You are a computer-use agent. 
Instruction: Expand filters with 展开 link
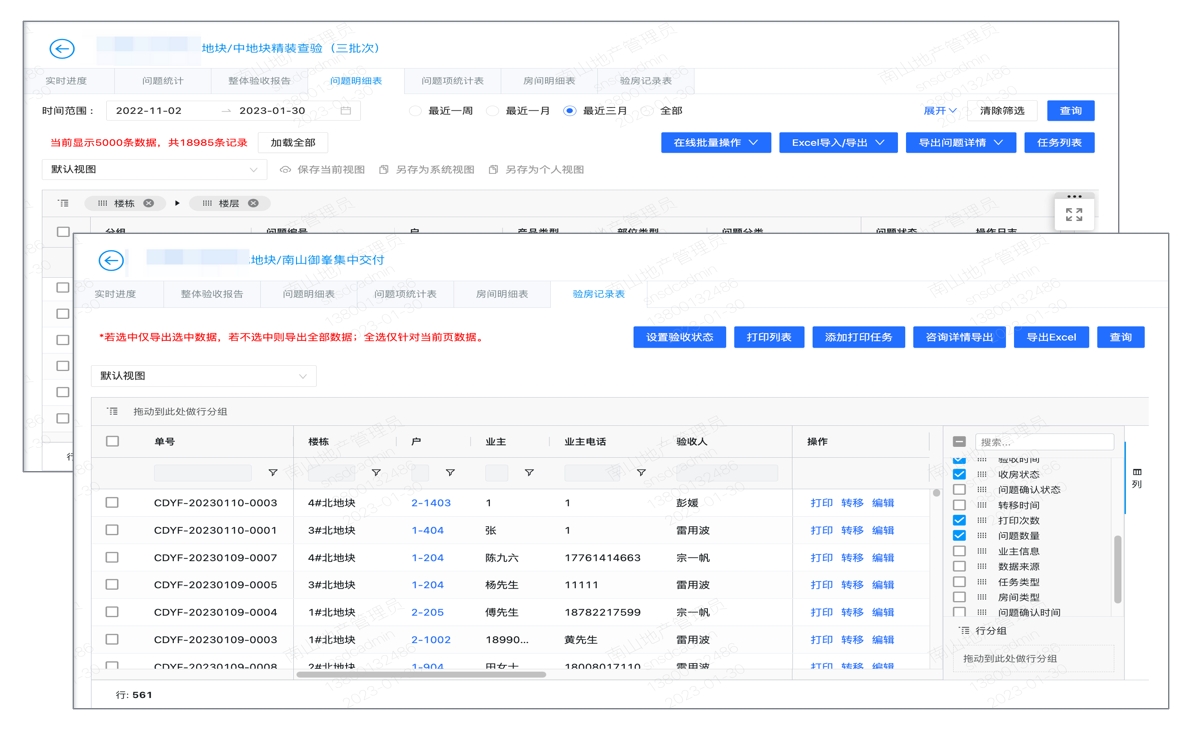(940, 111)
